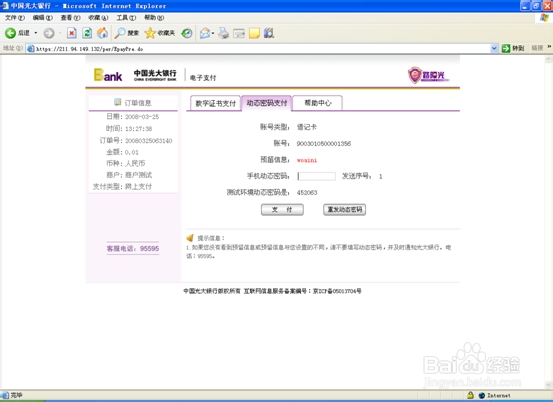Open the 收藏 (Favorites) menu
The image size is (553, 402).
coord(98,18)
